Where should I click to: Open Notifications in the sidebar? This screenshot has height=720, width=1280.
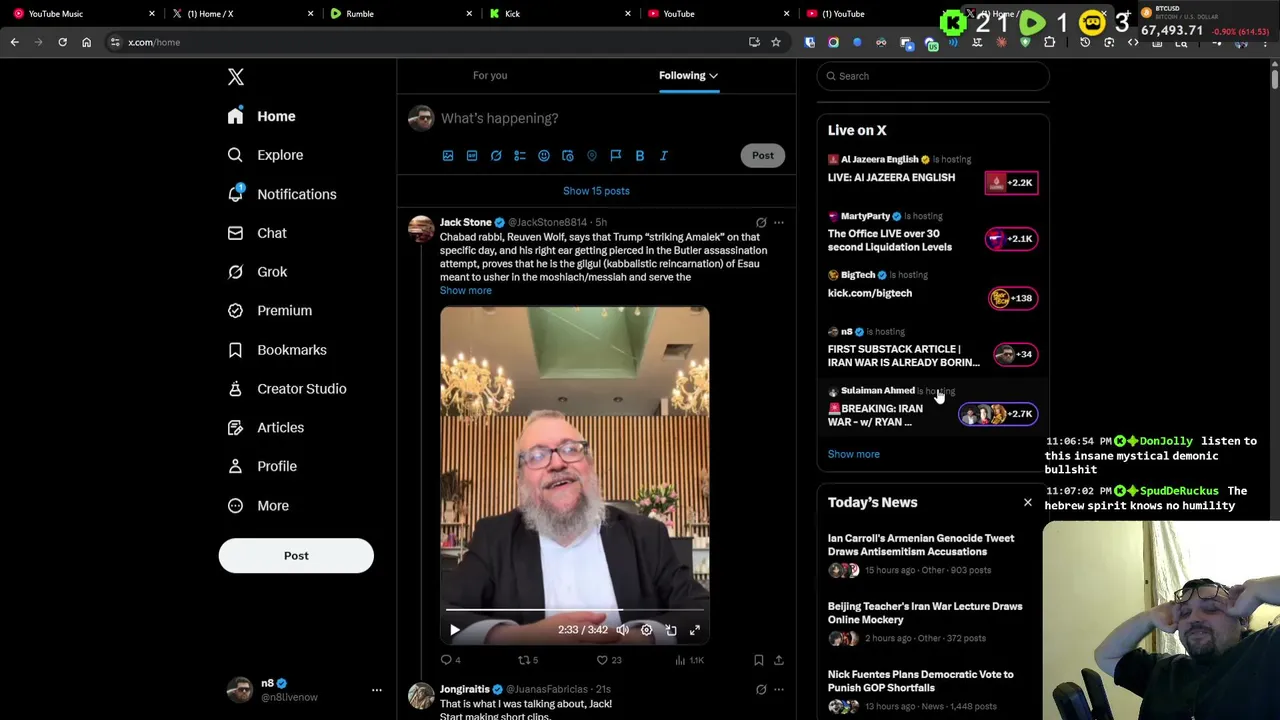click(x=282, y=194)
